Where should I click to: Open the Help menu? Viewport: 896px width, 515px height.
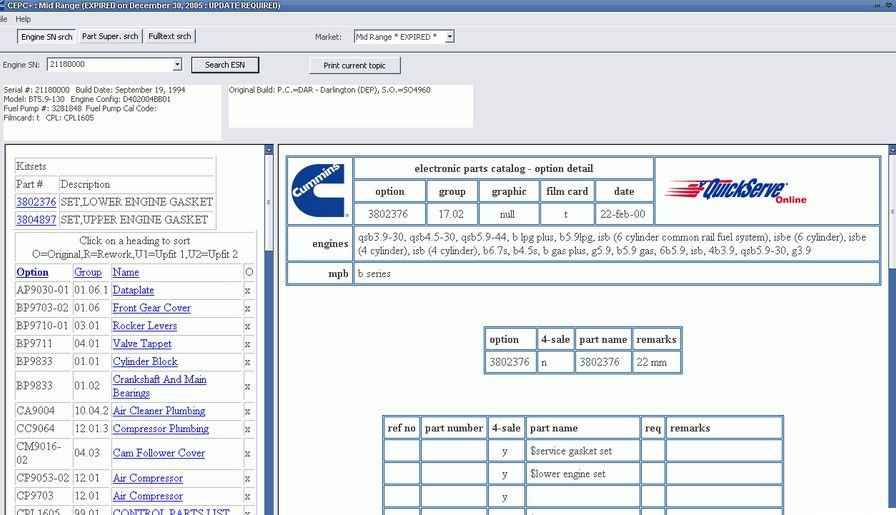point(23,19)
